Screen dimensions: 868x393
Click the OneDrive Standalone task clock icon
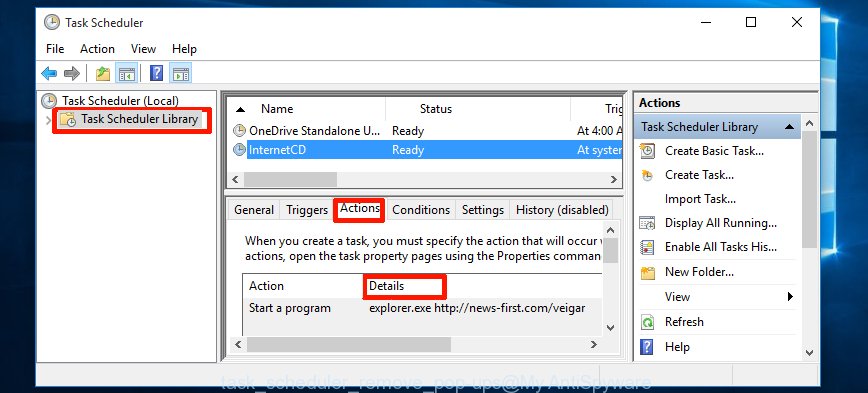[239, 131]
